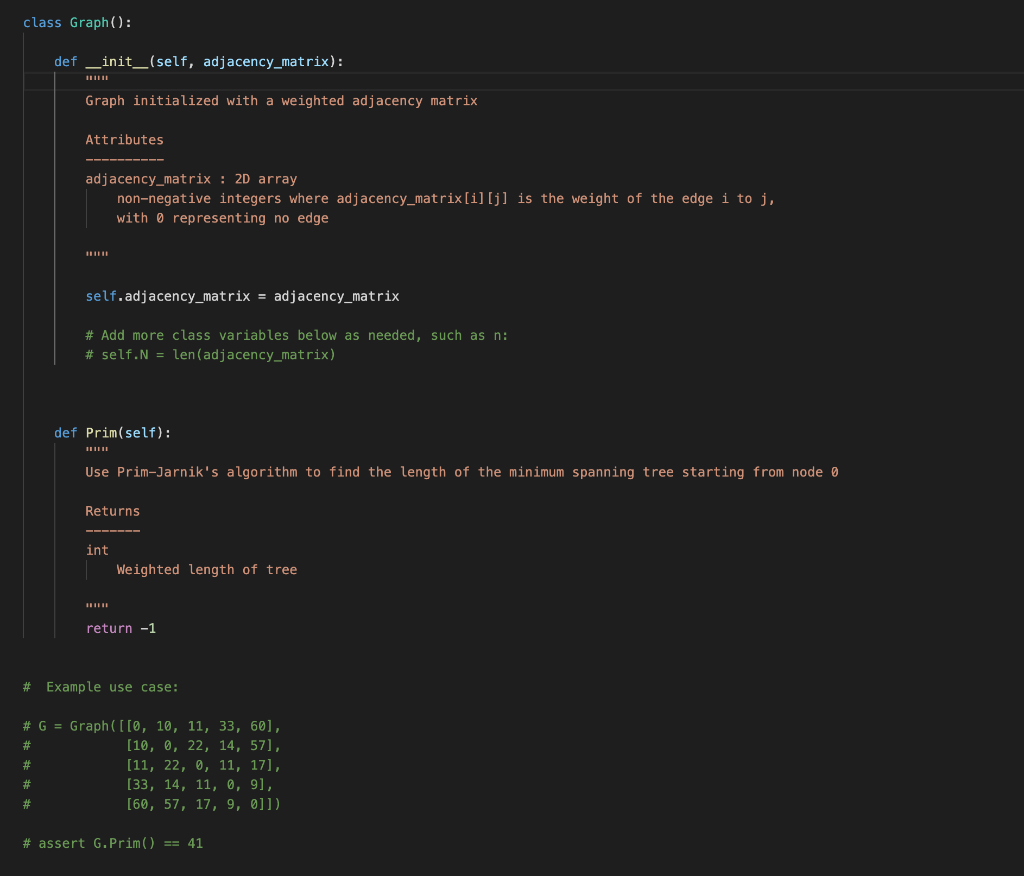Click the opening docstring triple quotes
The height and width of the screenshot is (876, 1024).
pyautogui.click(x=93, y=80)
